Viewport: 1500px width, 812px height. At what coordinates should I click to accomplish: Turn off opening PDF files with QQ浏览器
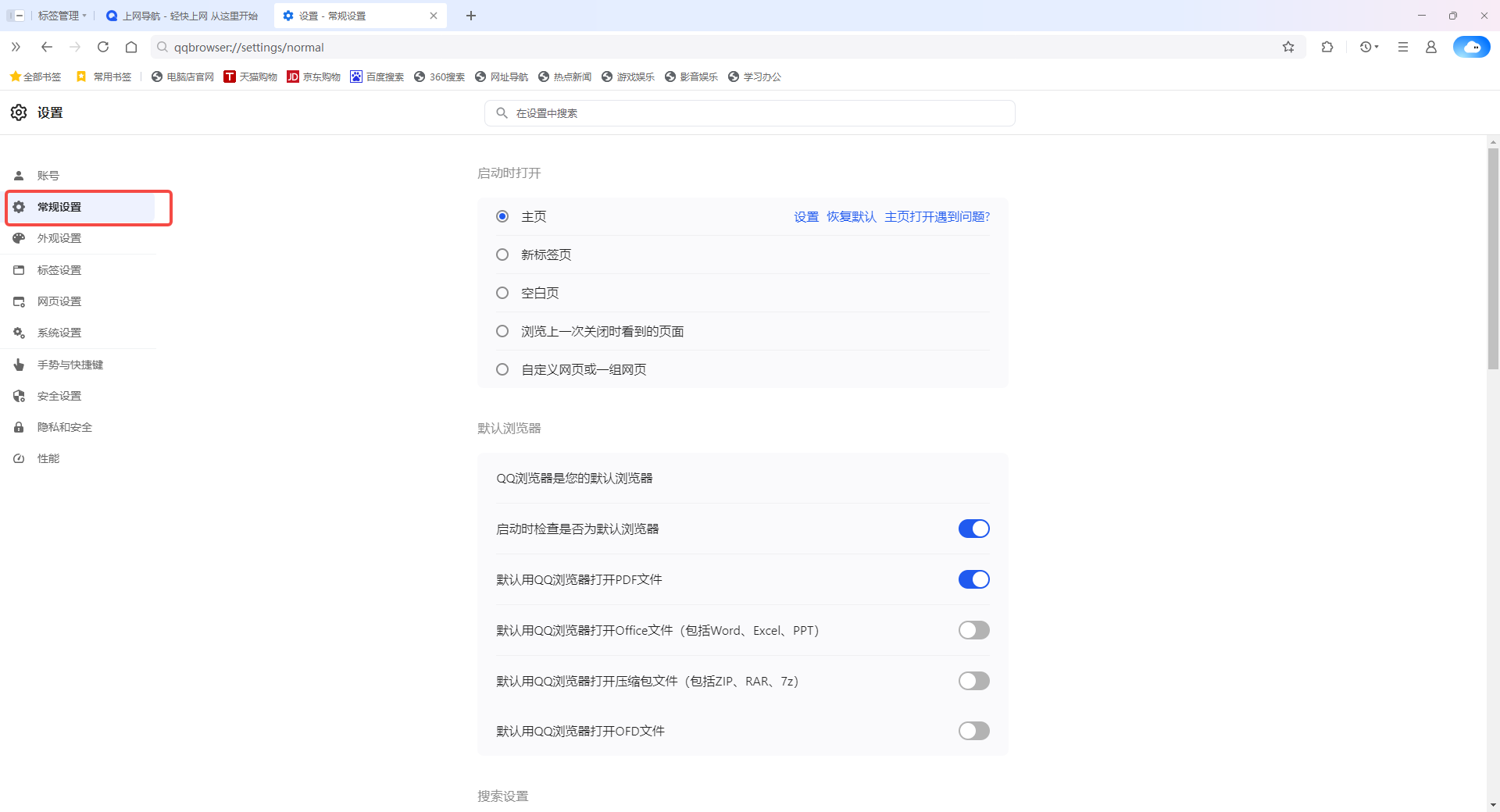[x=973, y=579]
